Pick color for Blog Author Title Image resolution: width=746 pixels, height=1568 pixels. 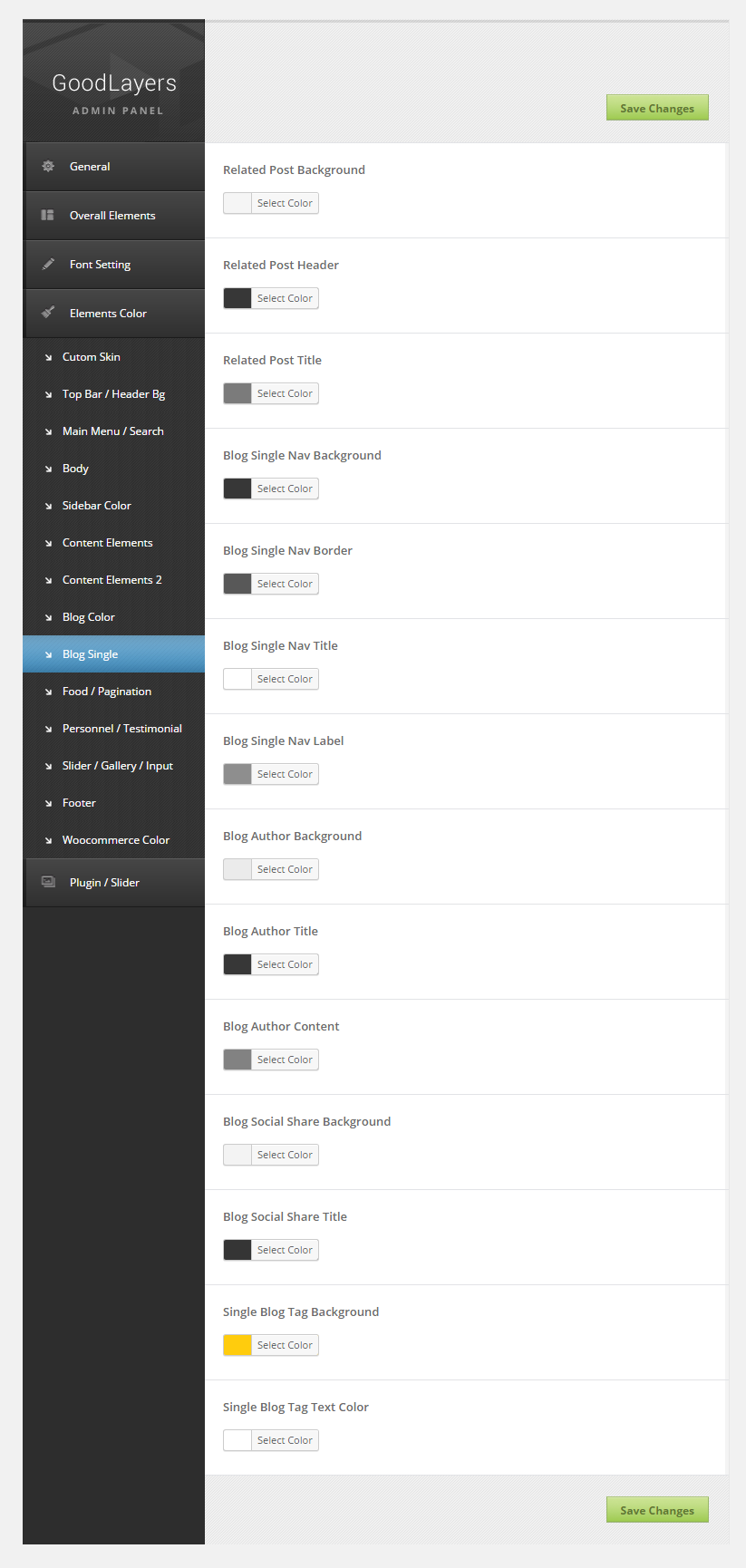(285, 964)
